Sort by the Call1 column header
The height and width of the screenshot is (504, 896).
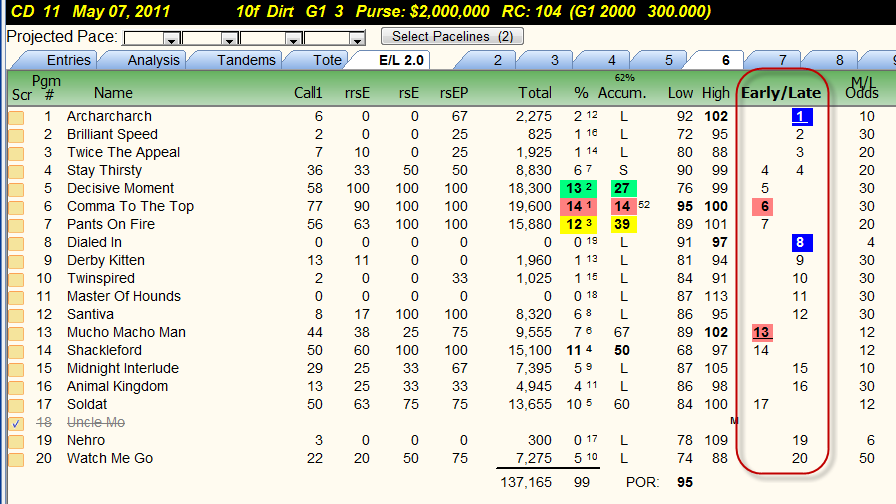[308, 93]
